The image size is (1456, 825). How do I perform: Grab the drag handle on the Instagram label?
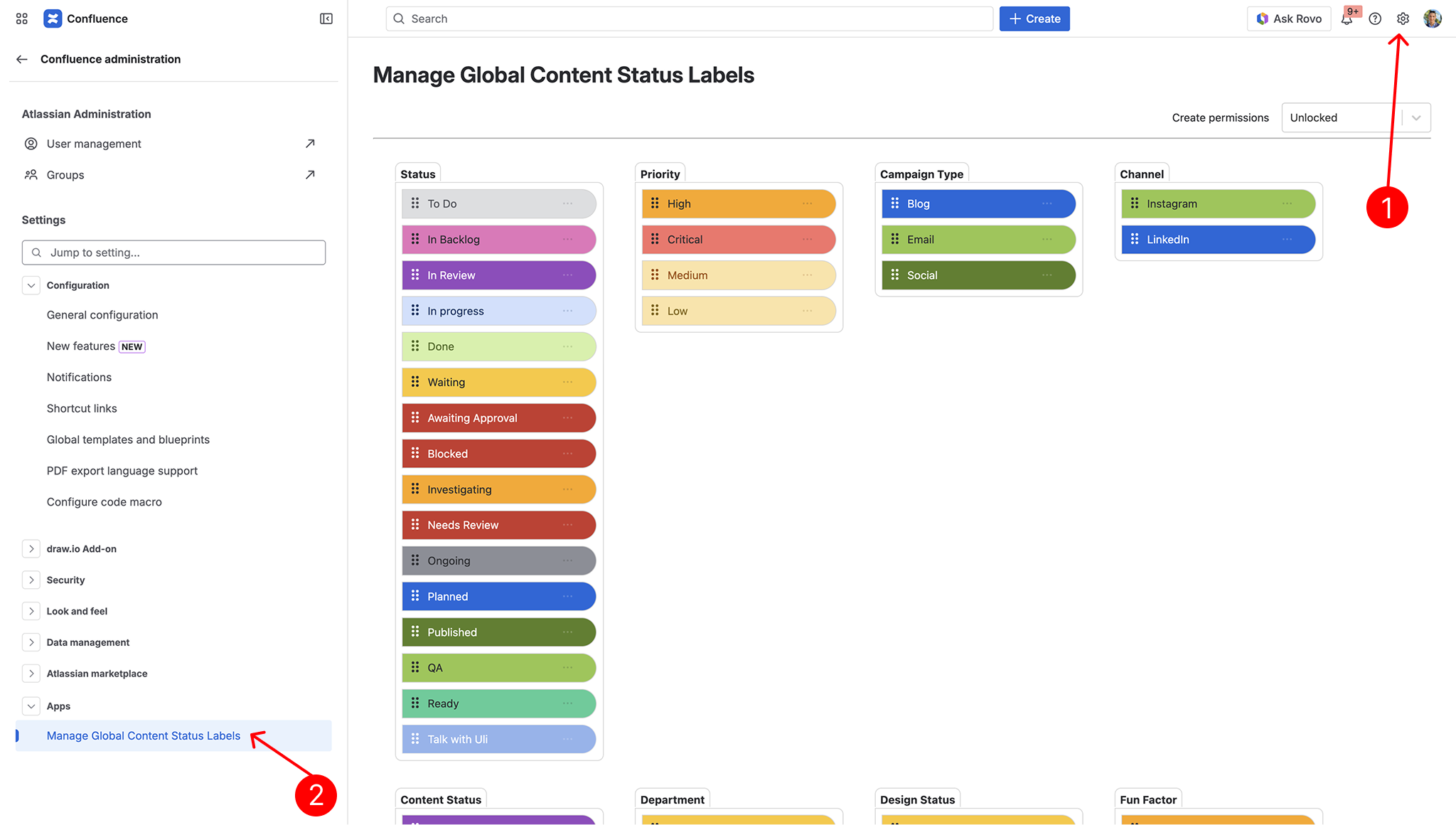1135,203
